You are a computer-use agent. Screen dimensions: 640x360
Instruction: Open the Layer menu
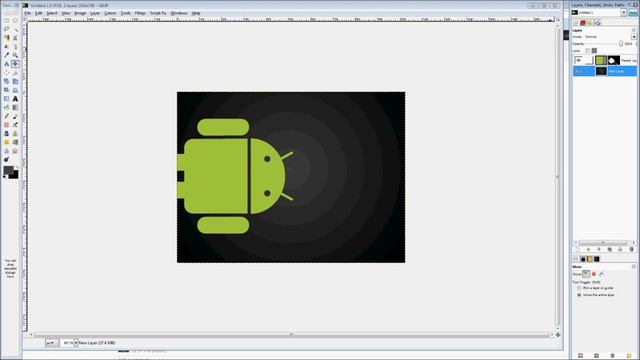pos(95,13)
